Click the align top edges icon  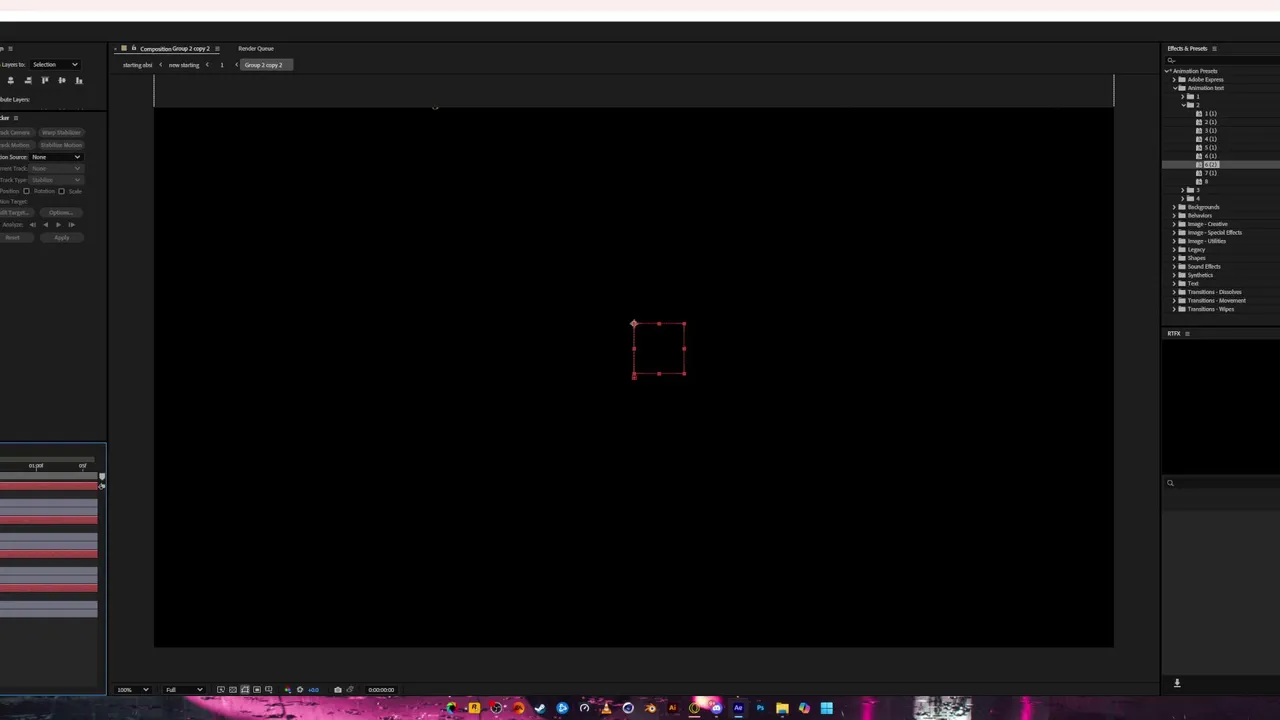tap(45, 80)
